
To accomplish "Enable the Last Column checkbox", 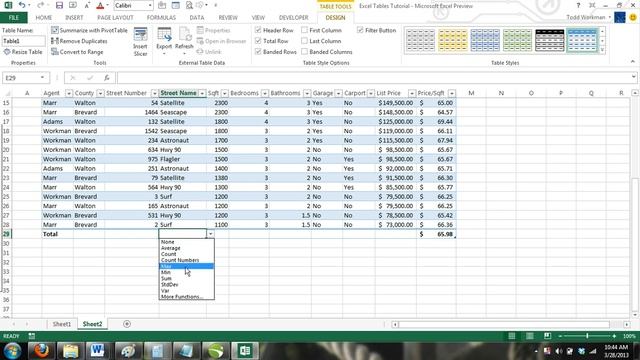I will tap(304, 41).
